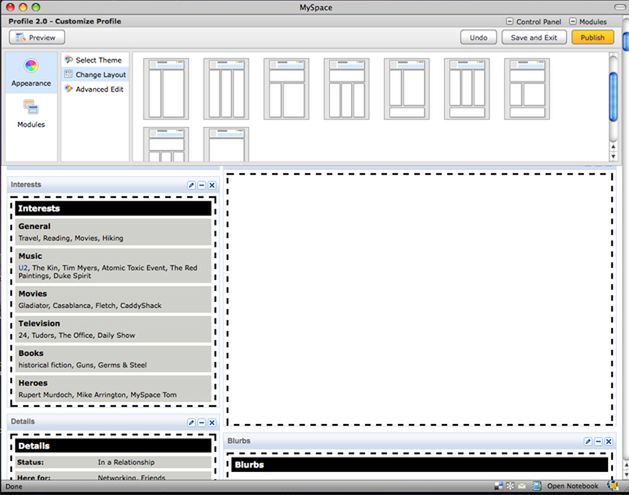Click 'Gladiator, Casablanca, Fletch, CaddyShack' text

(x=90, y=306)
